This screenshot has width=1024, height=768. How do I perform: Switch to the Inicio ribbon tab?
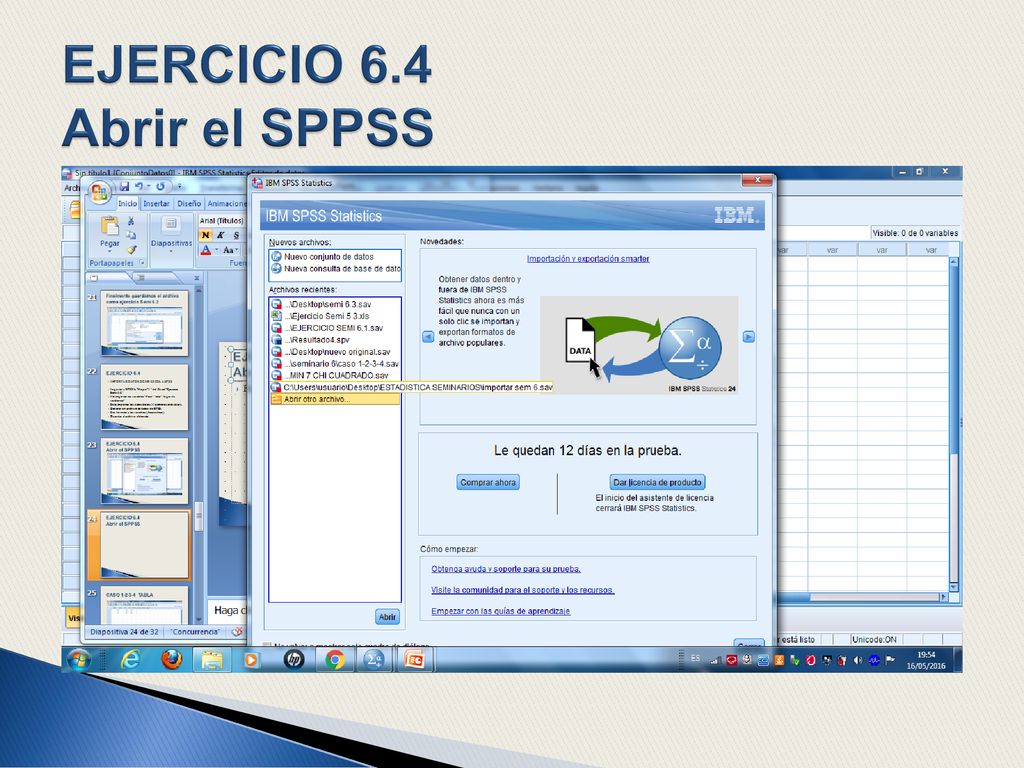(x=128, y=204)
